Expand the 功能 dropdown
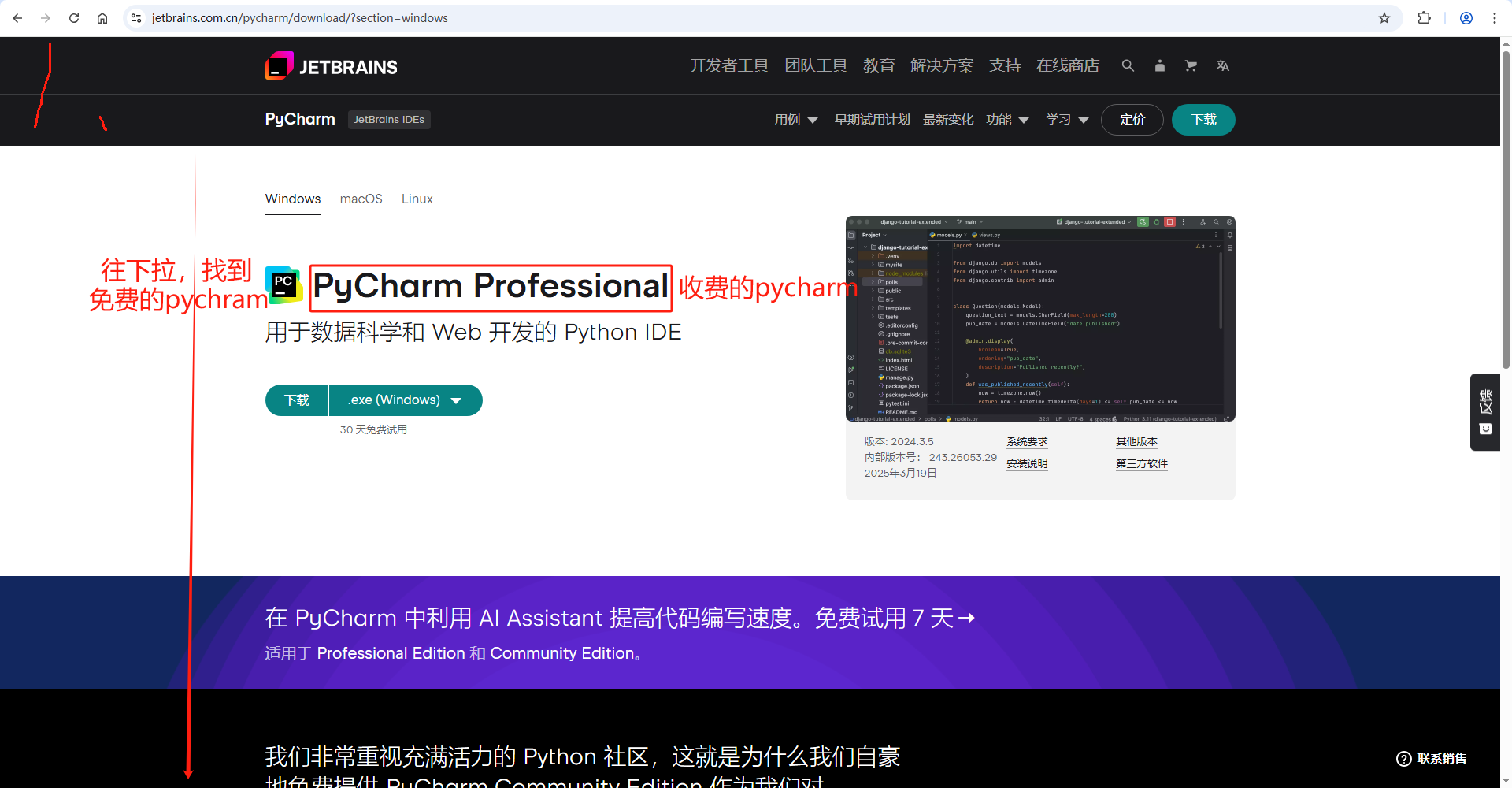 click(1007, 120)
